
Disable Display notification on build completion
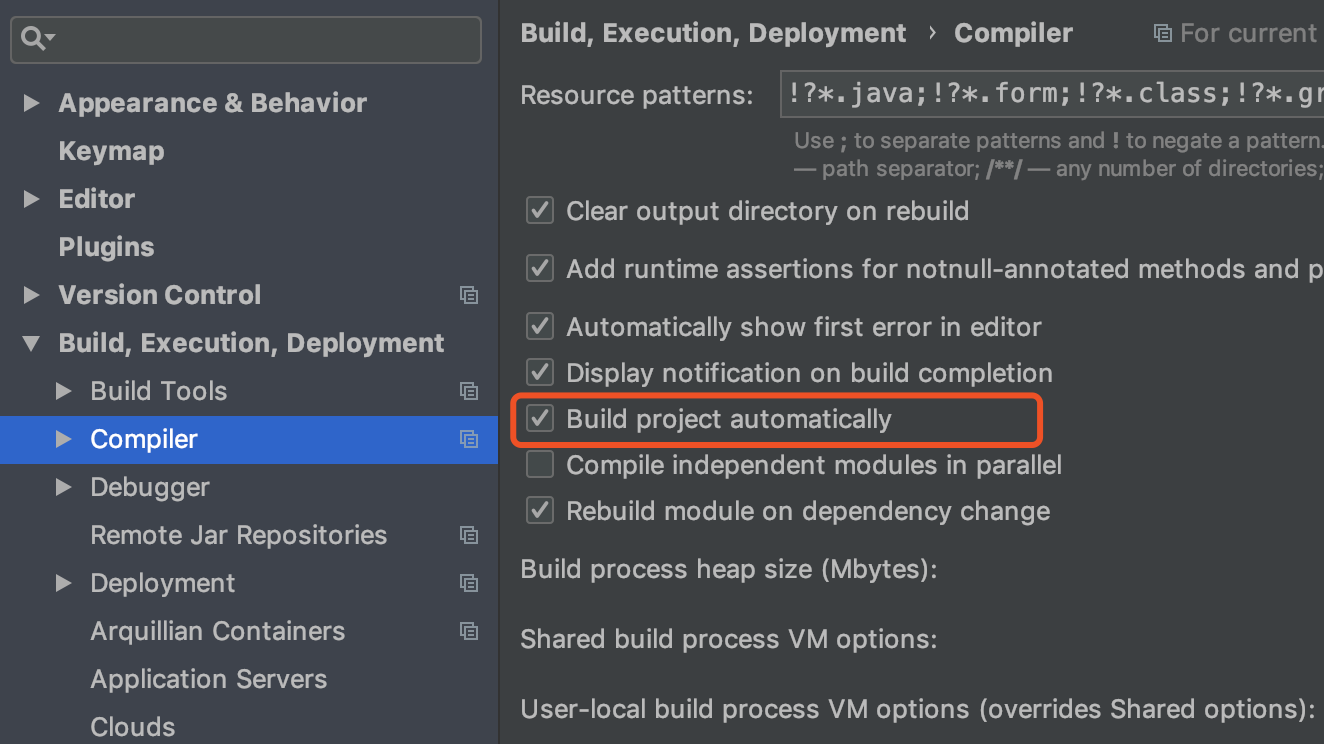540,373
